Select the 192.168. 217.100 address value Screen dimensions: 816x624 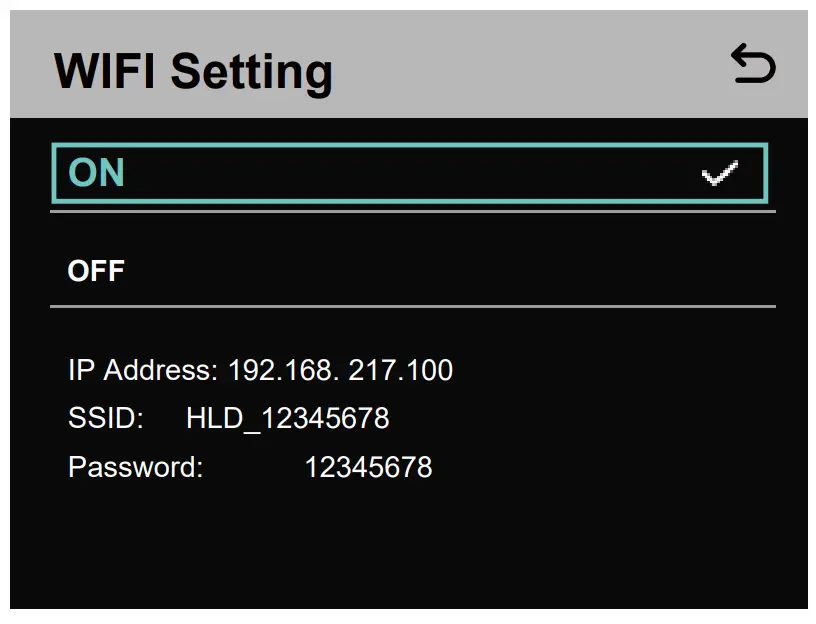click(340, 371)
